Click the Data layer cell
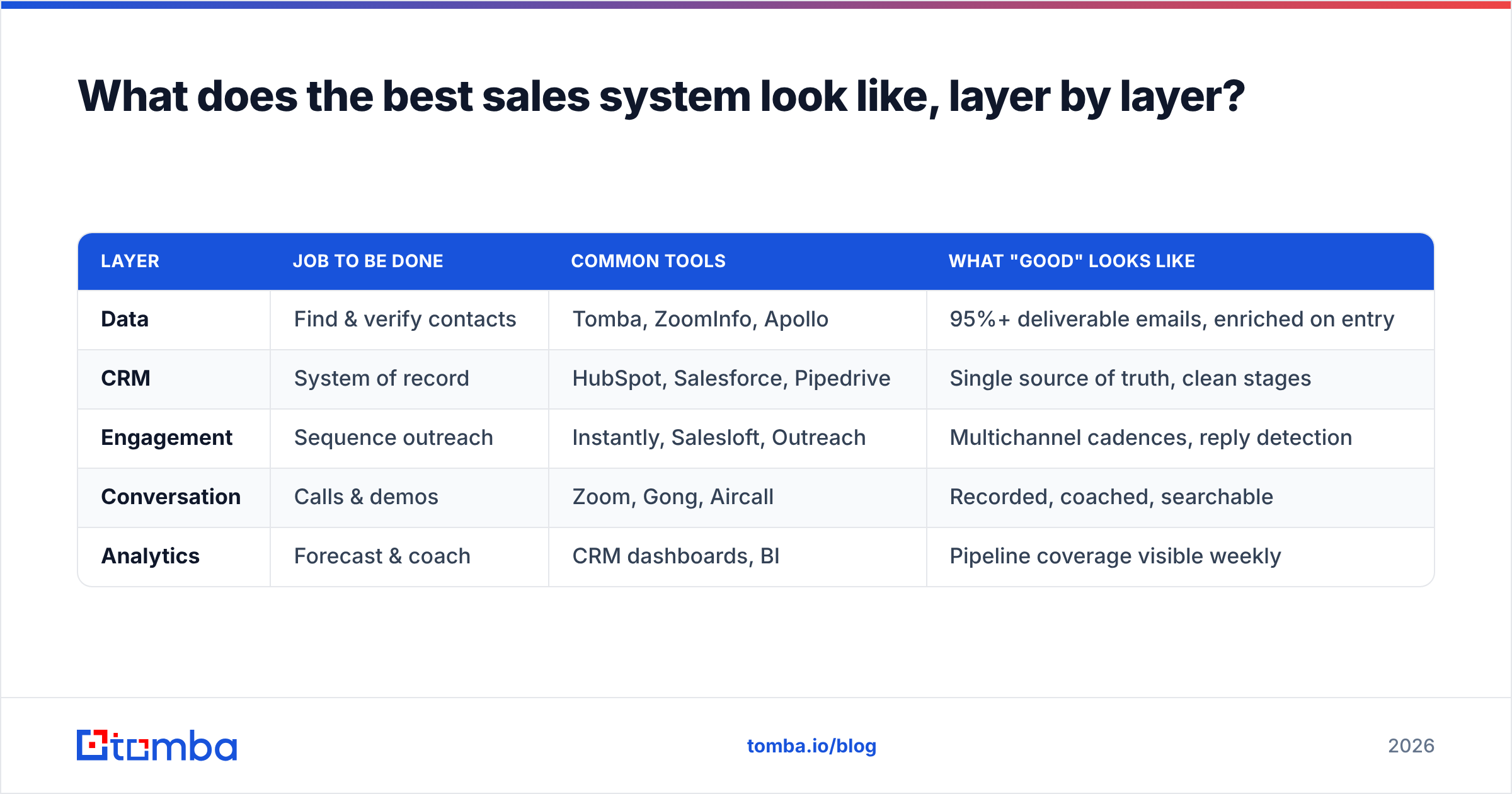 pyautogui.click(x=174, y=319)
